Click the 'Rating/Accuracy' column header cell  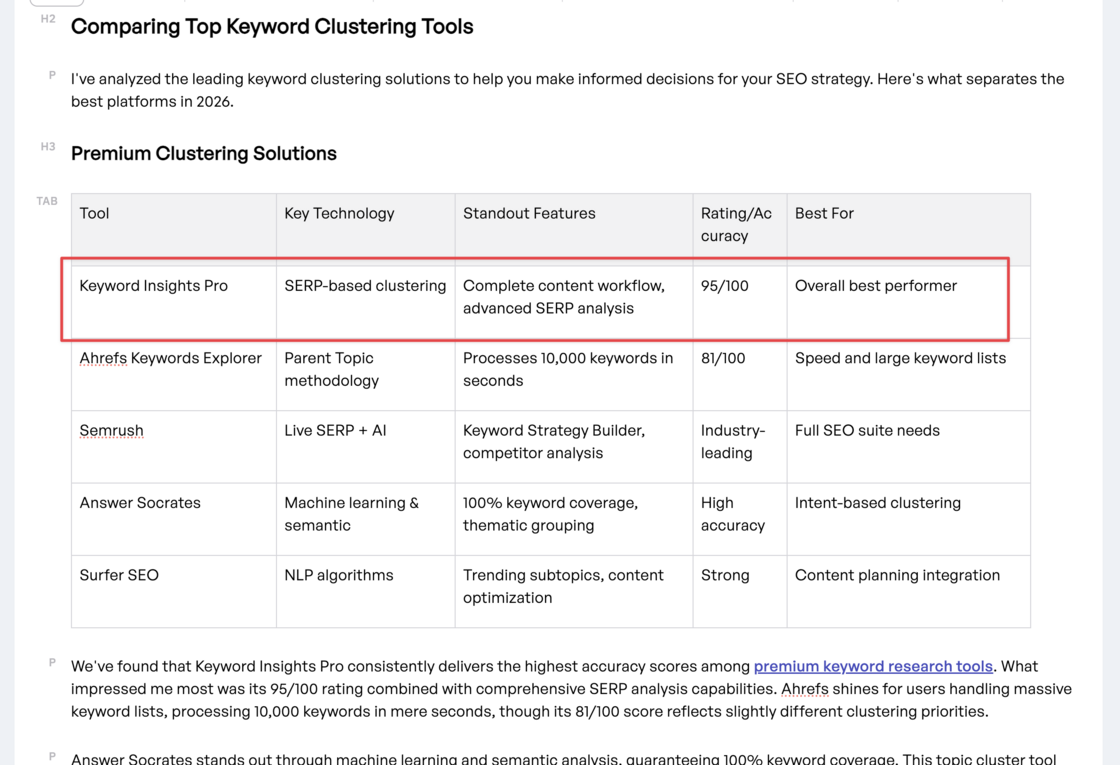pos(740,229)
